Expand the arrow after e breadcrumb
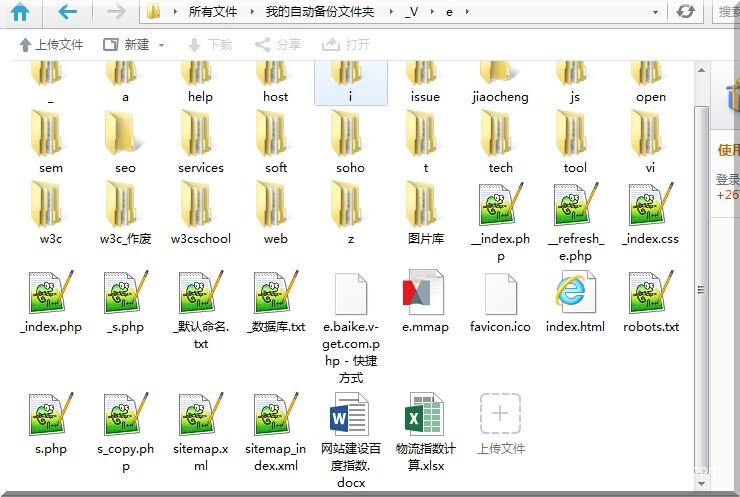This screenshot has height=497, width=740. click(467, 12)
